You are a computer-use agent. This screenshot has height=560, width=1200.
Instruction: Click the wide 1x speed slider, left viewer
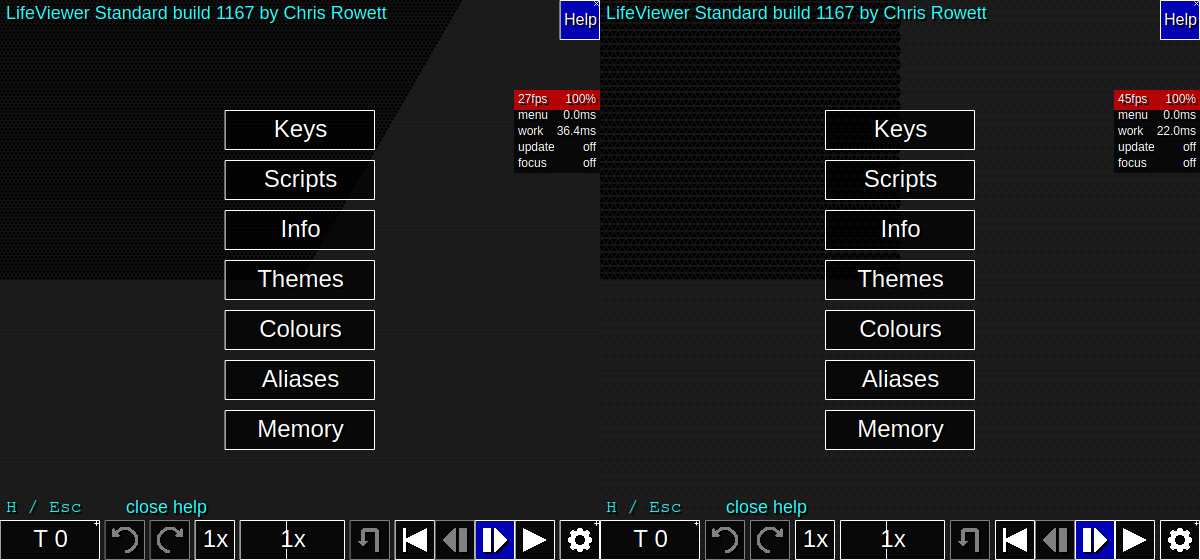point(292,540)
